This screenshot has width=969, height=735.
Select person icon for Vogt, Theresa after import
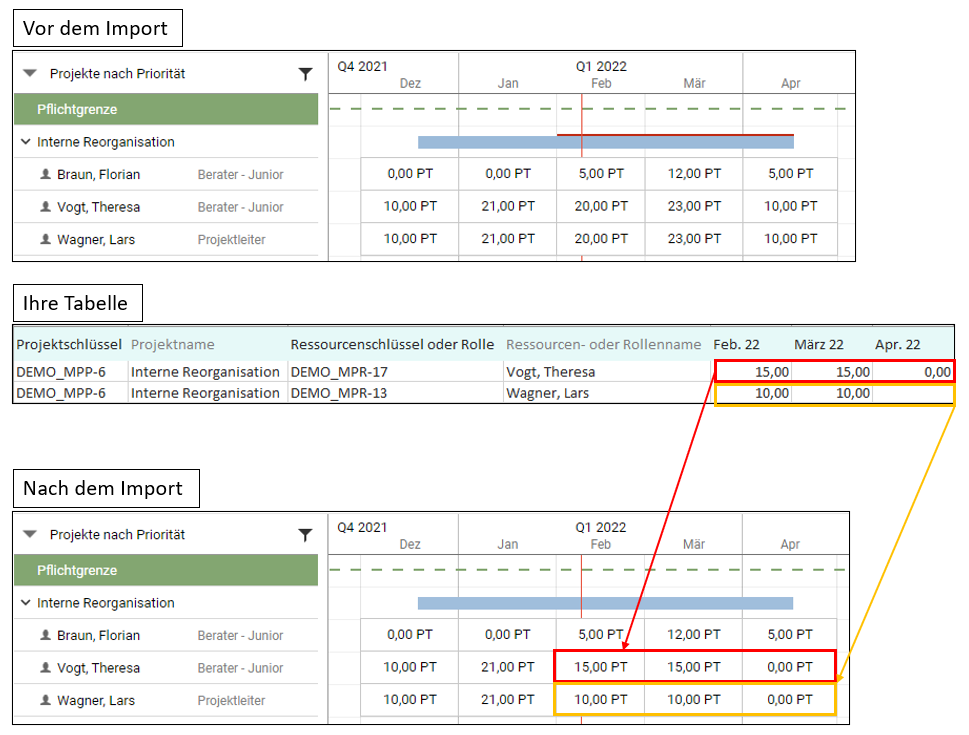[x=45, y=668]
